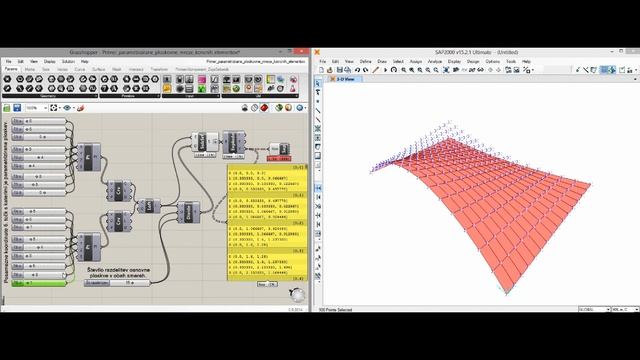Image resolution: width=640 pixels, height=360 pixels.
Task: Click the green open-file icon in Grasshopper canvas toolbar
Action: [x=7, y=108]
